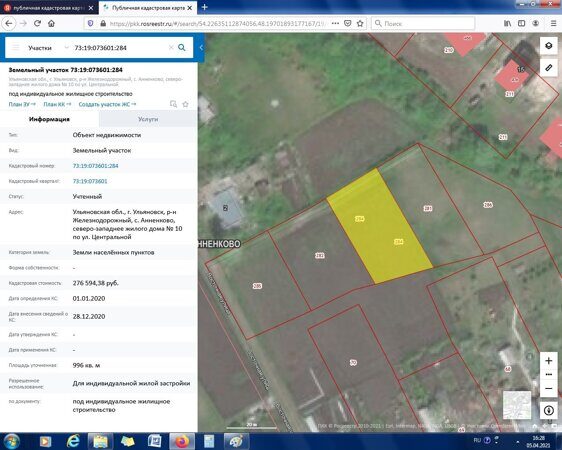Screen dimensions: 562x450
Task: Click the tracking protection shield icon
Action: 90,24
